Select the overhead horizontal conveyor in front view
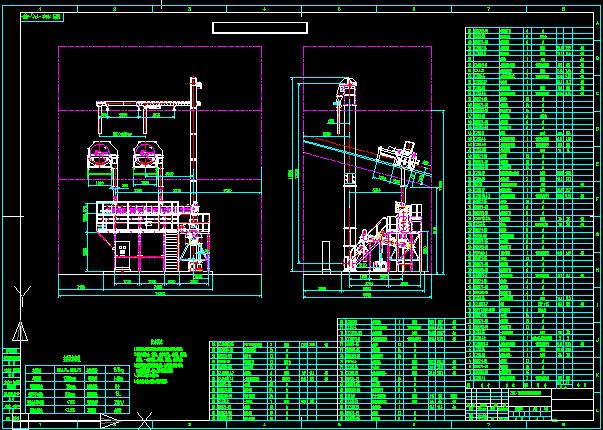603x430 pixels. pyautogui.click(x=148, y=104)
